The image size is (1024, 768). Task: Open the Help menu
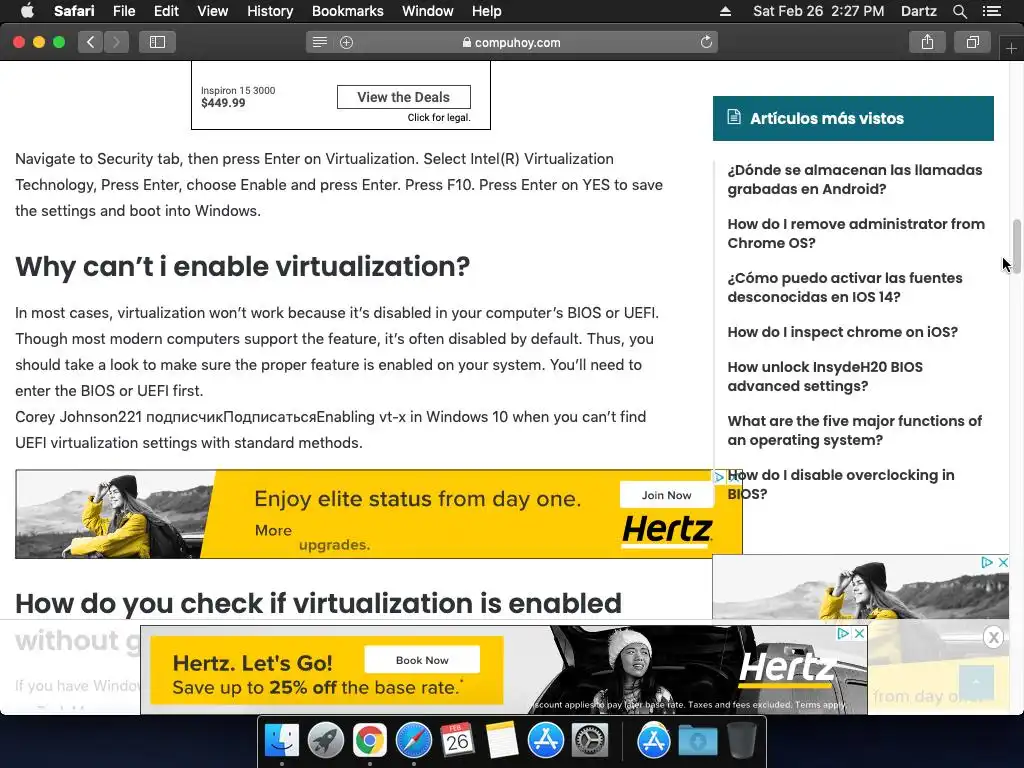tap(487, 11)
